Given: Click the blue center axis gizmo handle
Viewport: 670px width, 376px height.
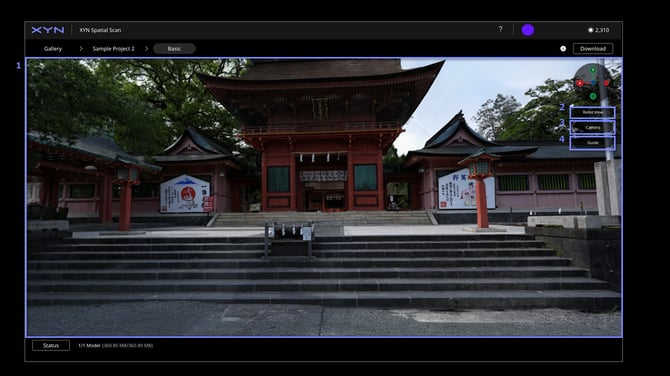Looking at the screenshot, I should 593,83.
